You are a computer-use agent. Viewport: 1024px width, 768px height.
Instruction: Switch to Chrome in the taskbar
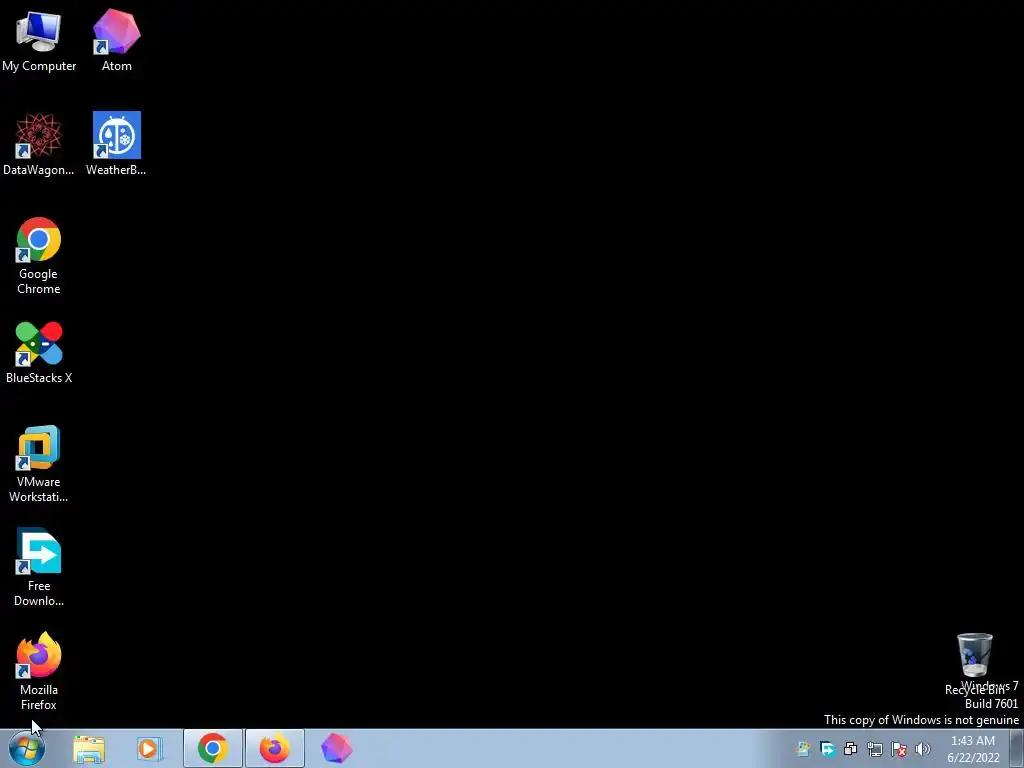[x=213, y=748]
